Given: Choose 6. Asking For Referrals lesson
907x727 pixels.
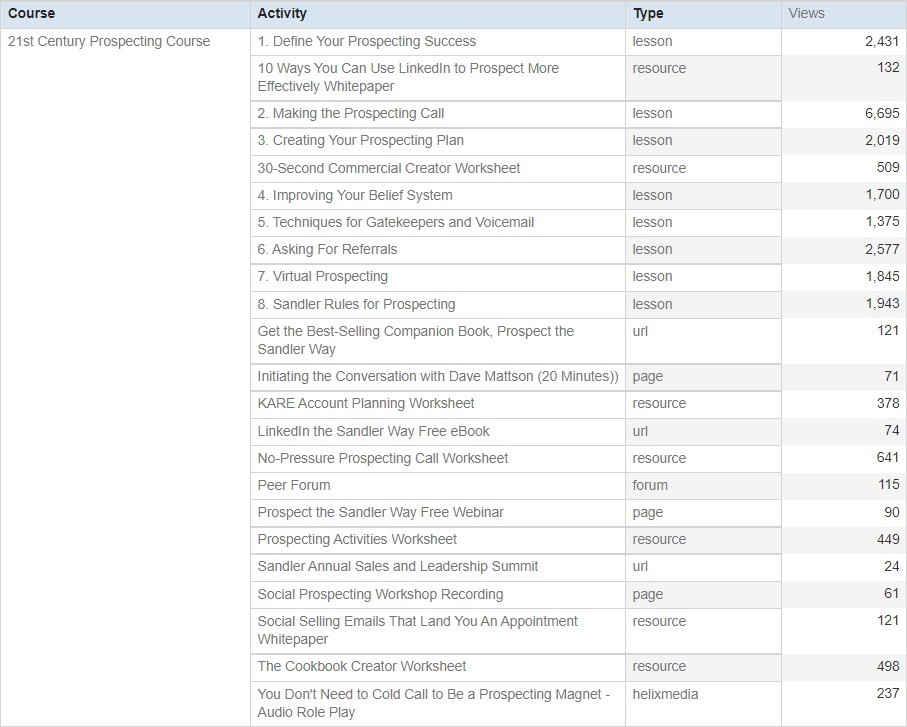Looking at the screenshot, I should point(327,249).
